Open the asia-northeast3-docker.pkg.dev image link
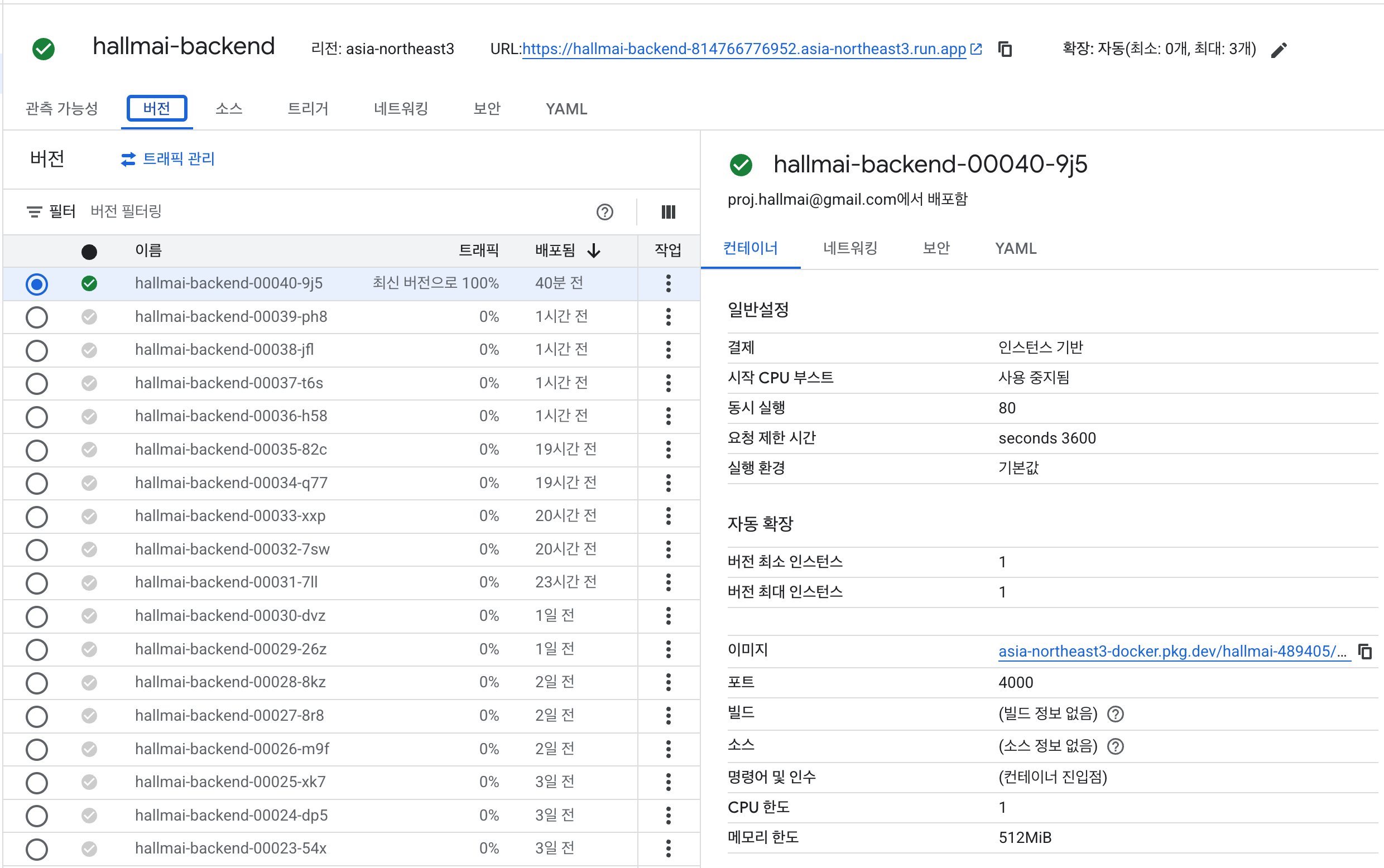 click(1171, 652)
